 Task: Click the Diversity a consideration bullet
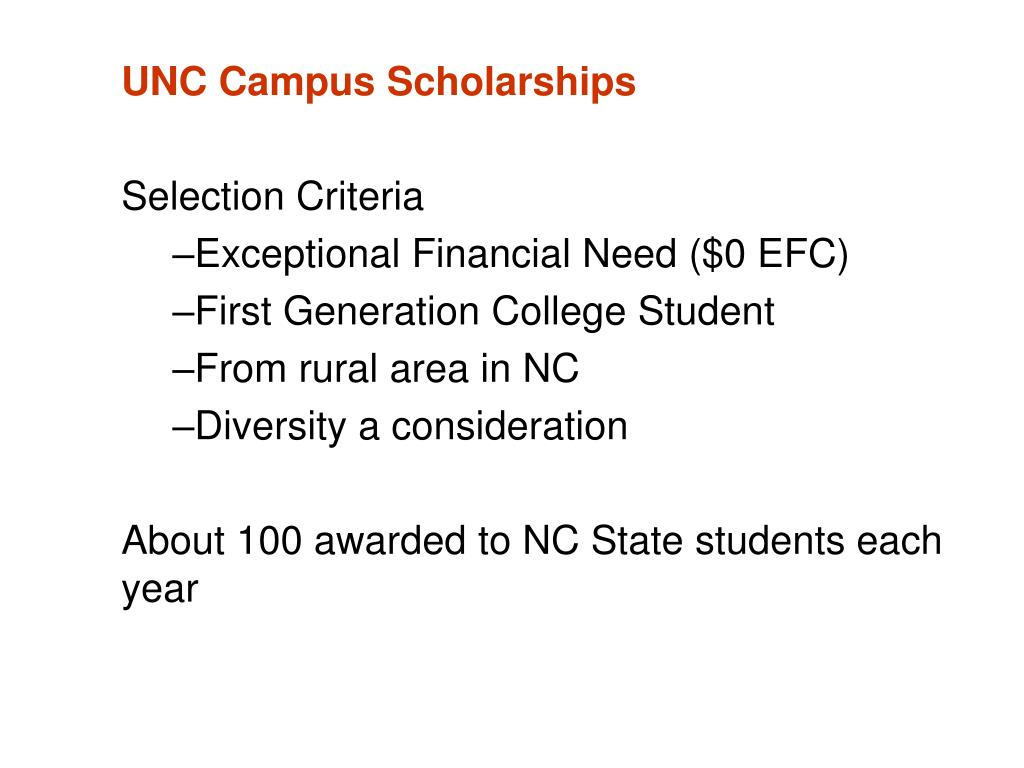coord(400,427)
